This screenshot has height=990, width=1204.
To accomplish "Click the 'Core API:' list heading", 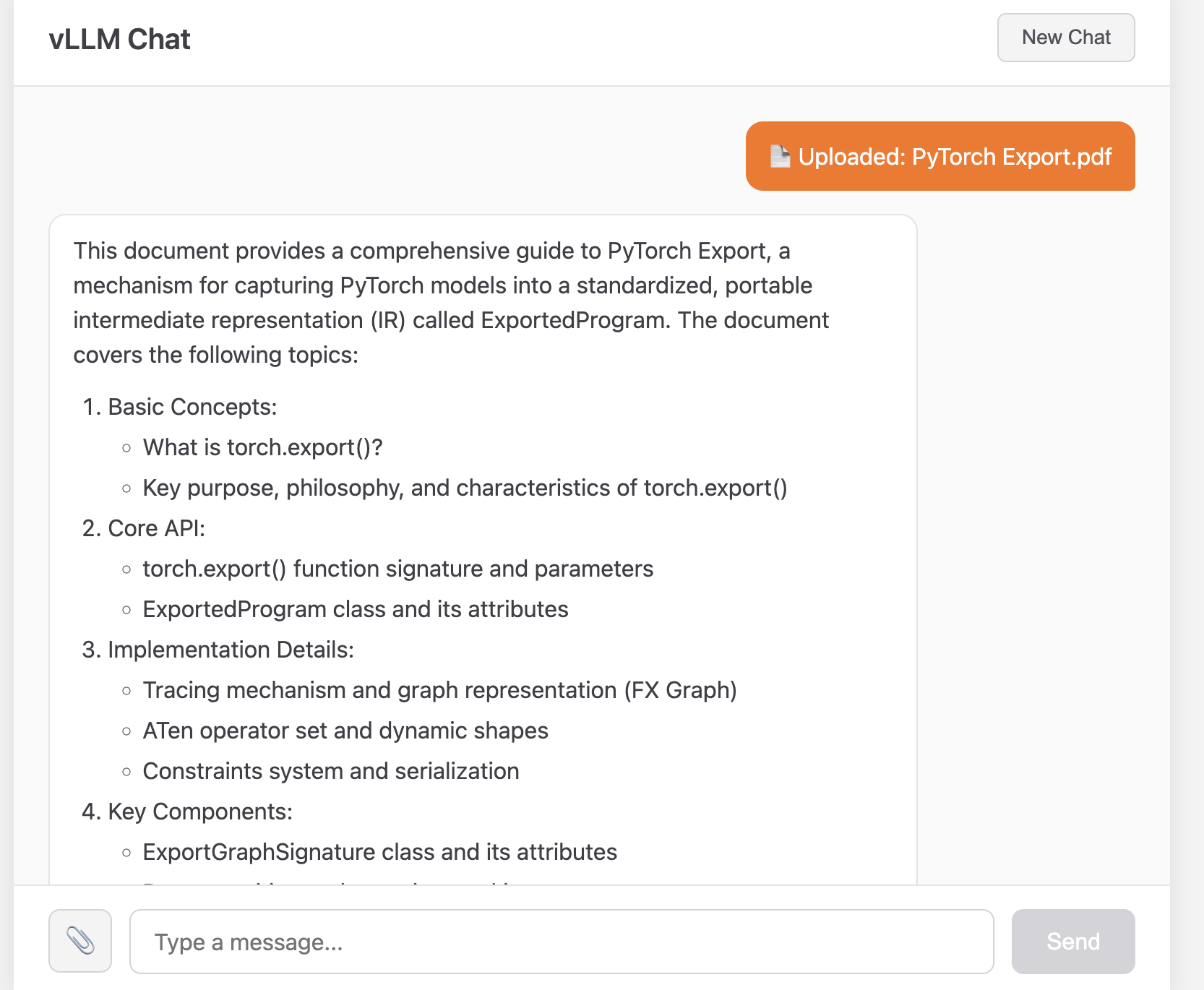I will click(x=156, y=528).
